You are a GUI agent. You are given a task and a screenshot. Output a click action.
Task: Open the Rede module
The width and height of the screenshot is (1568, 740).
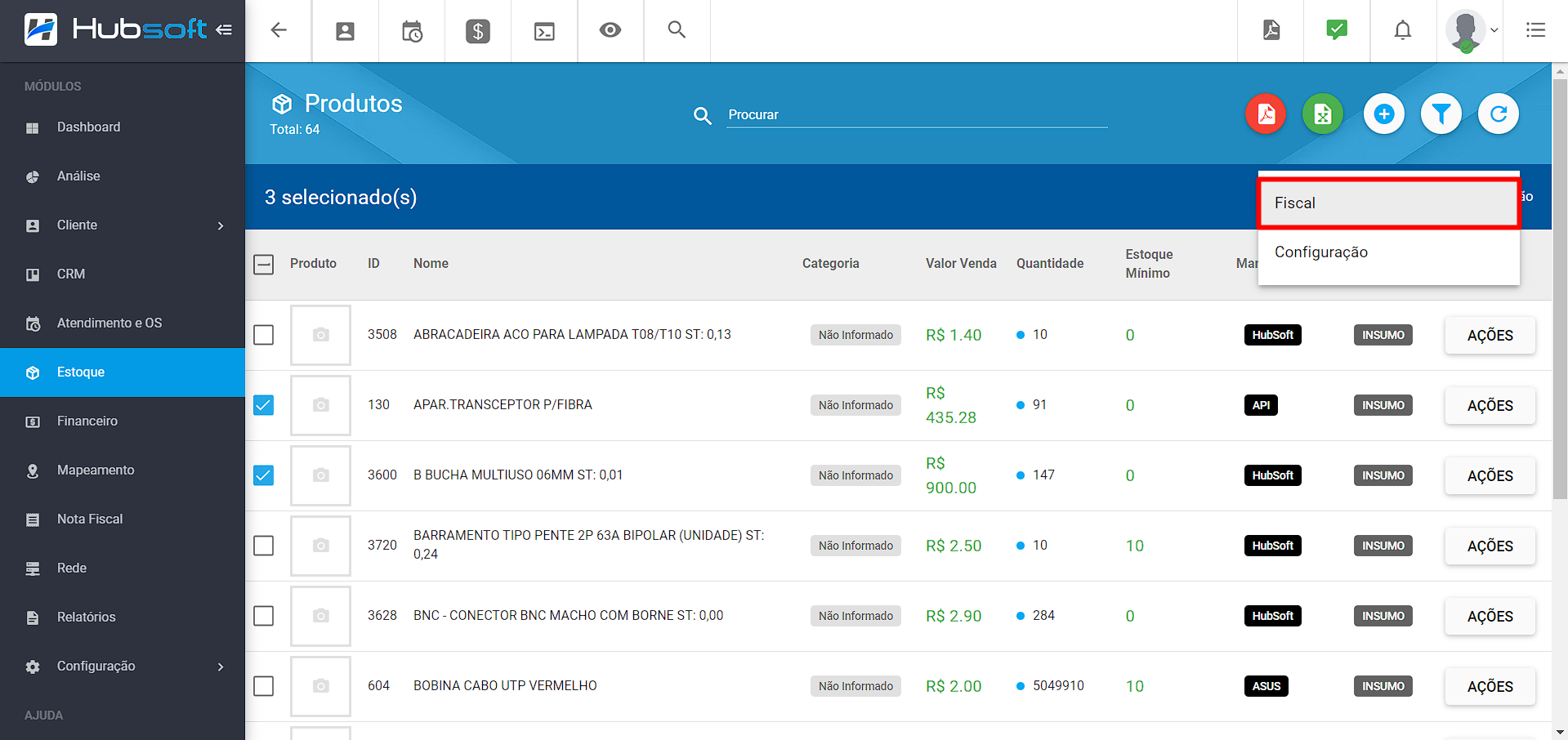tap(123, 568)
